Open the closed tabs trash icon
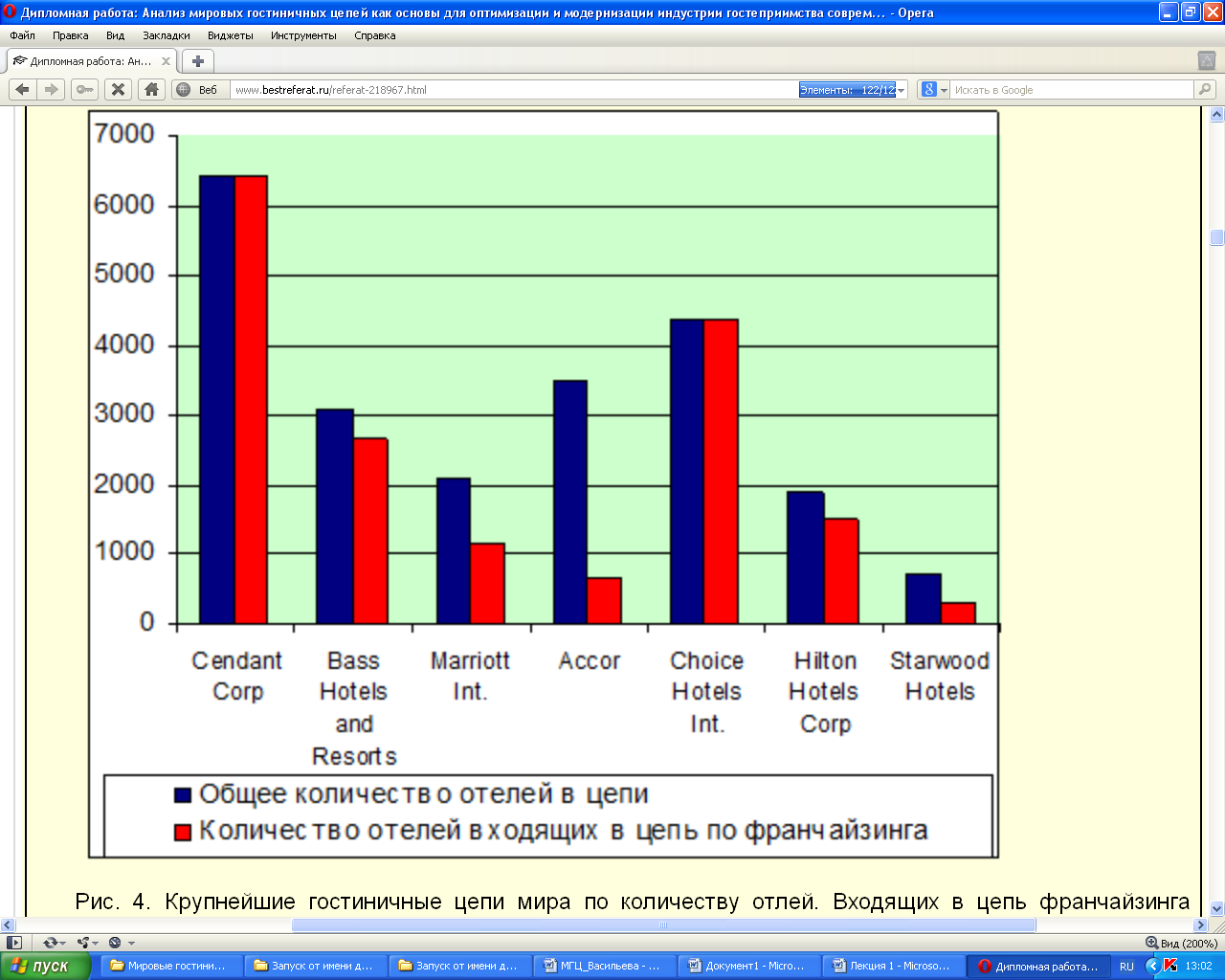The image size is (1225, 980). (1207, 60)
